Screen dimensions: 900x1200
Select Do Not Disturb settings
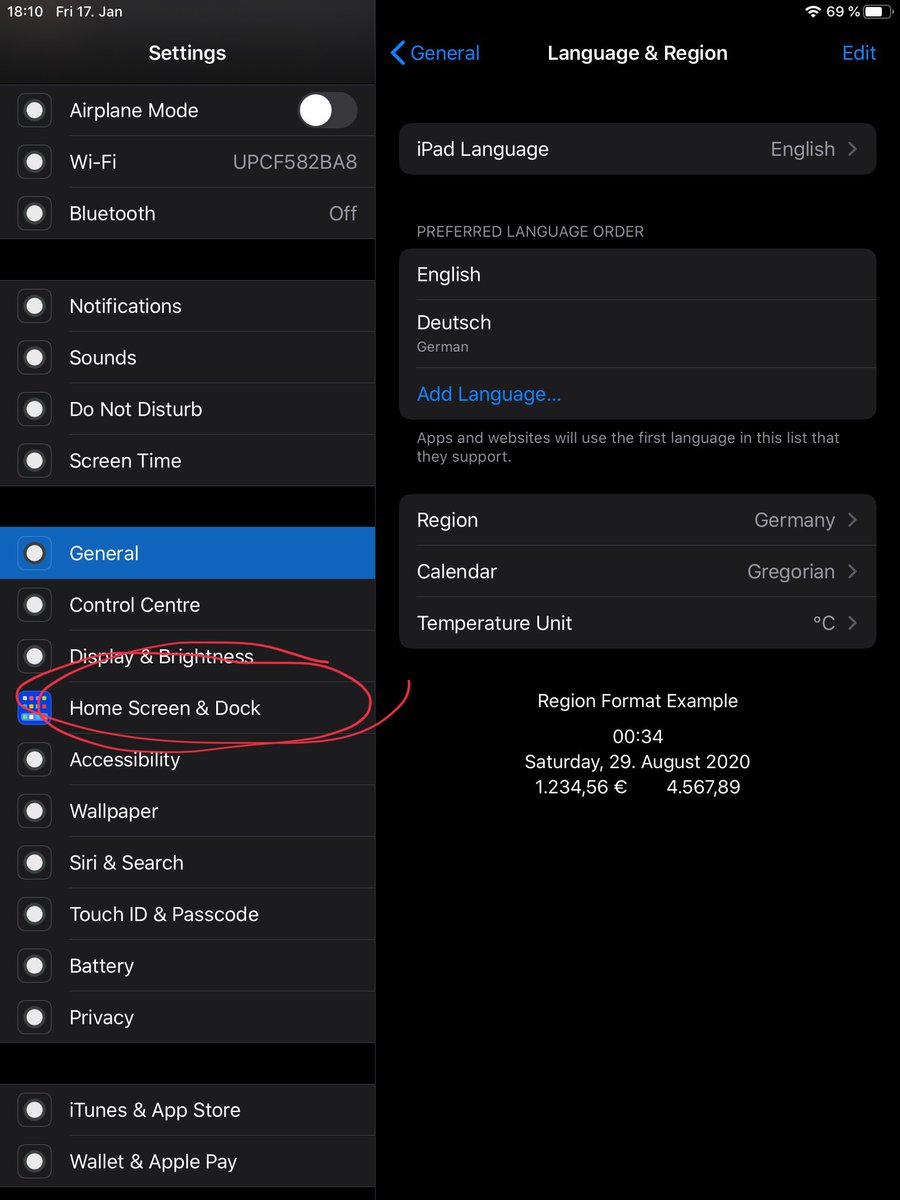pyautogui.click(x=187, y=409)
